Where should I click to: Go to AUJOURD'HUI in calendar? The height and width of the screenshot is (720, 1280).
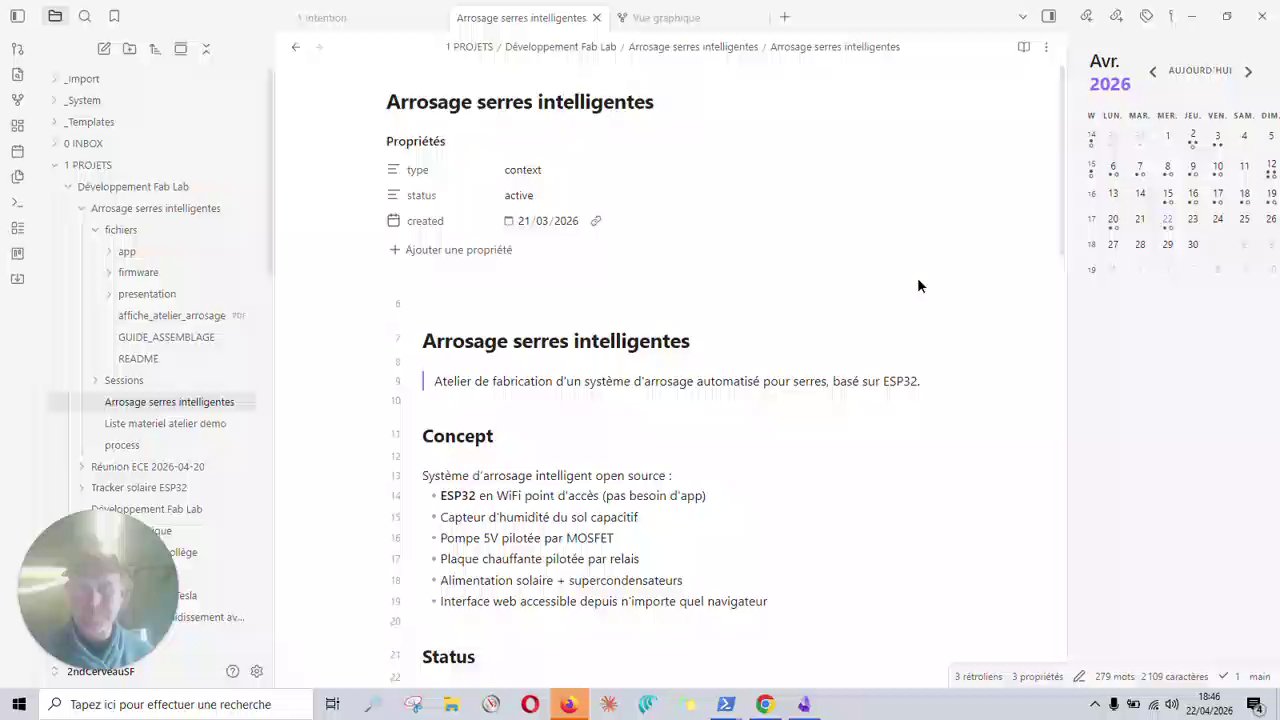1200,71
